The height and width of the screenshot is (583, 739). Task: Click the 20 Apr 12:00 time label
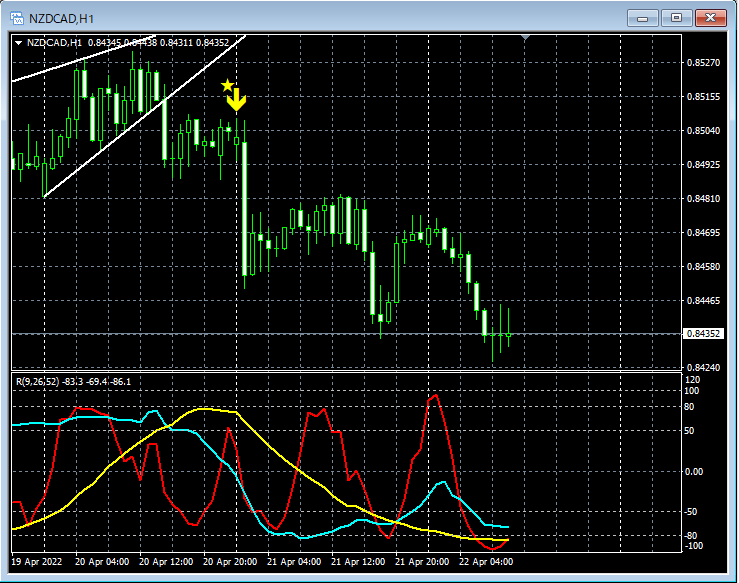(166, 562)
